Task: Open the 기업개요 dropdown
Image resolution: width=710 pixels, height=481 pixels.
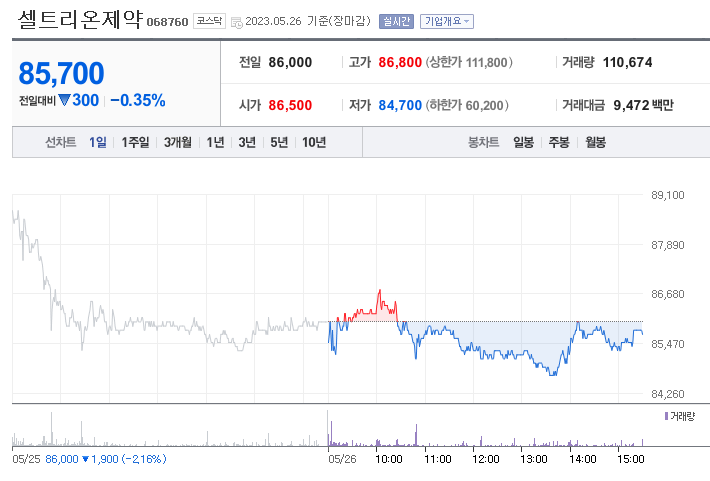Action: (446, 21)
